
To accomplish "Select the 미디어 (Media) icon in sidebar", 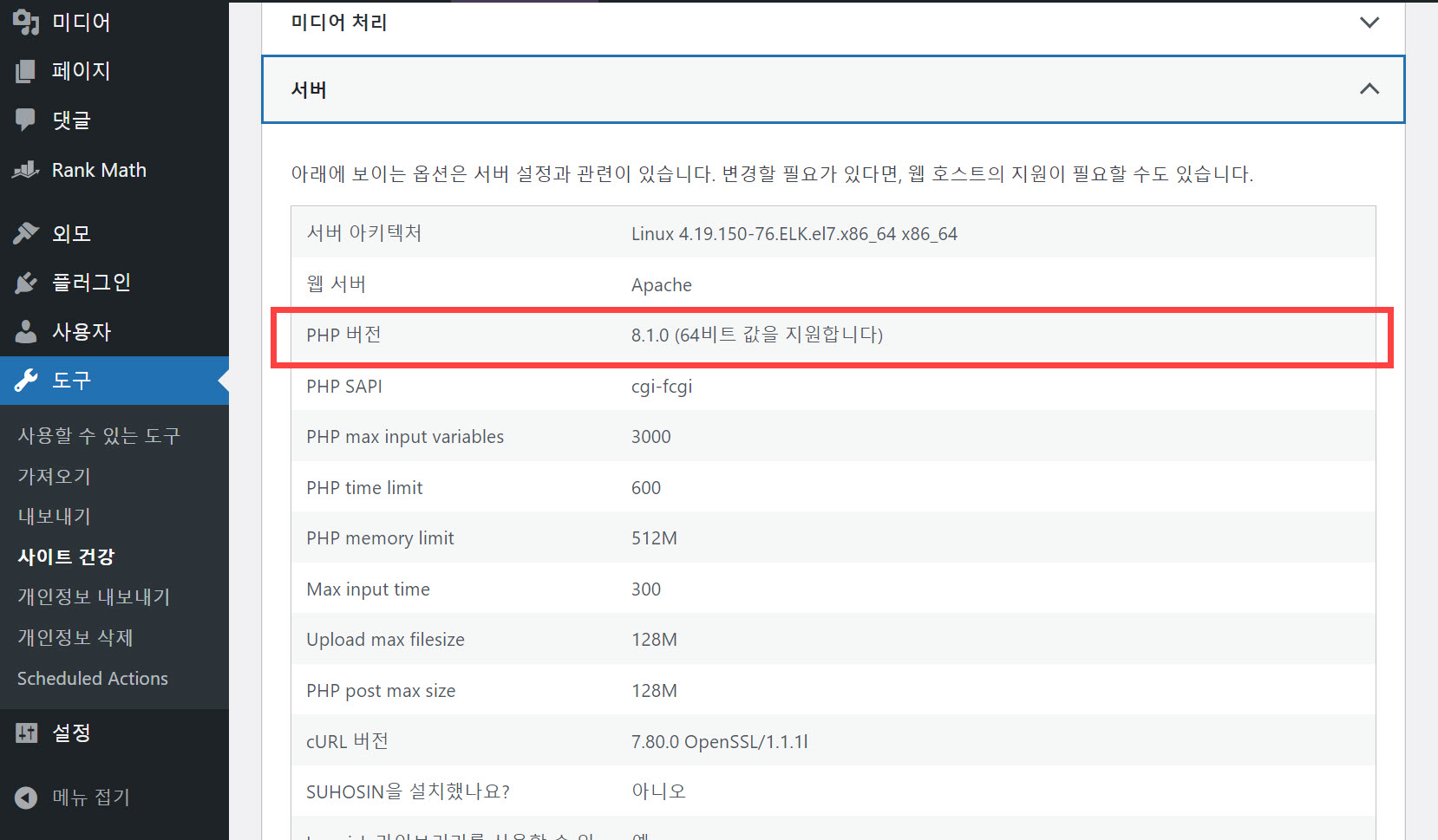I will 26,21.
